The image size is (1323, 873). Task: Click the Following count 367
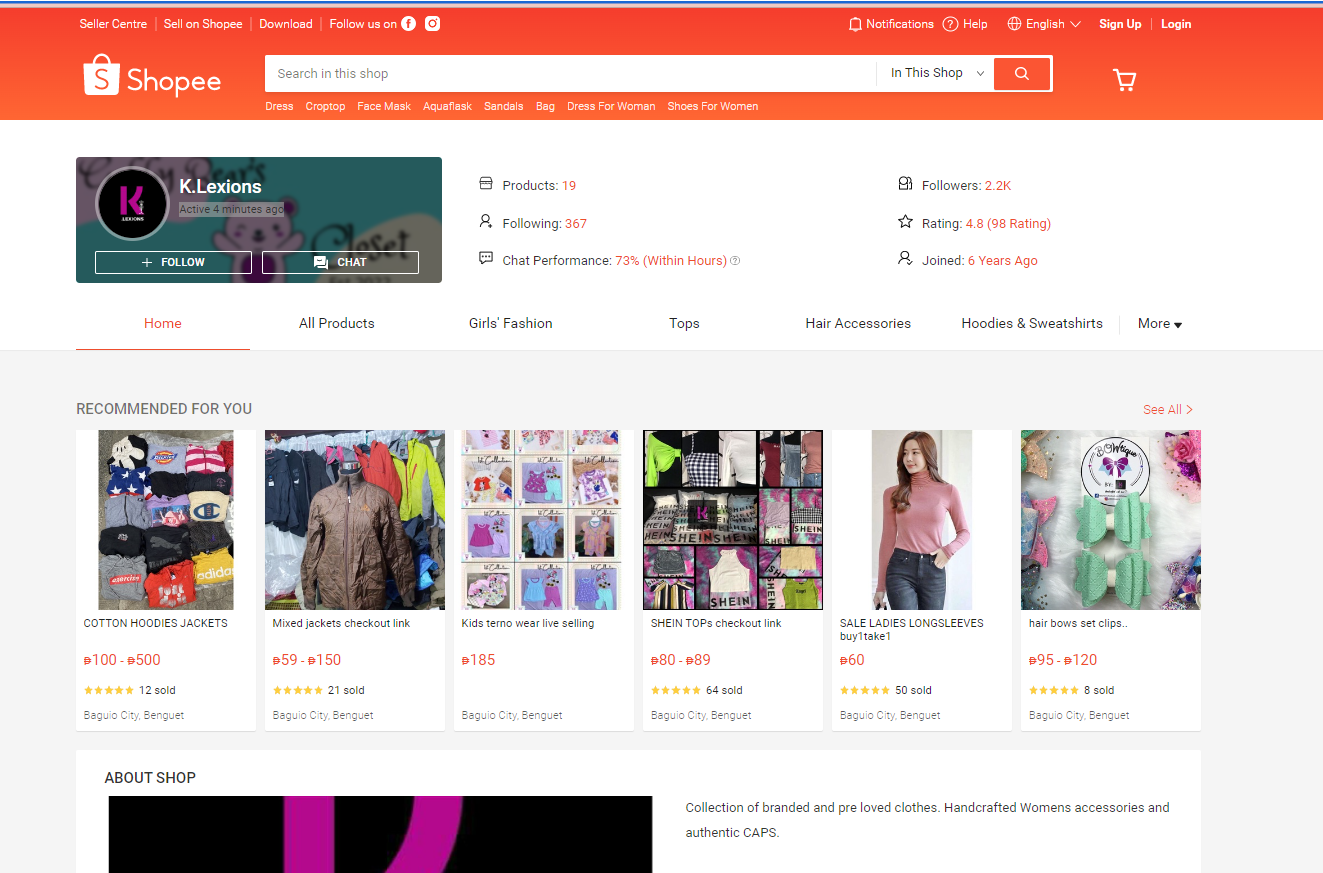point(576,224)
